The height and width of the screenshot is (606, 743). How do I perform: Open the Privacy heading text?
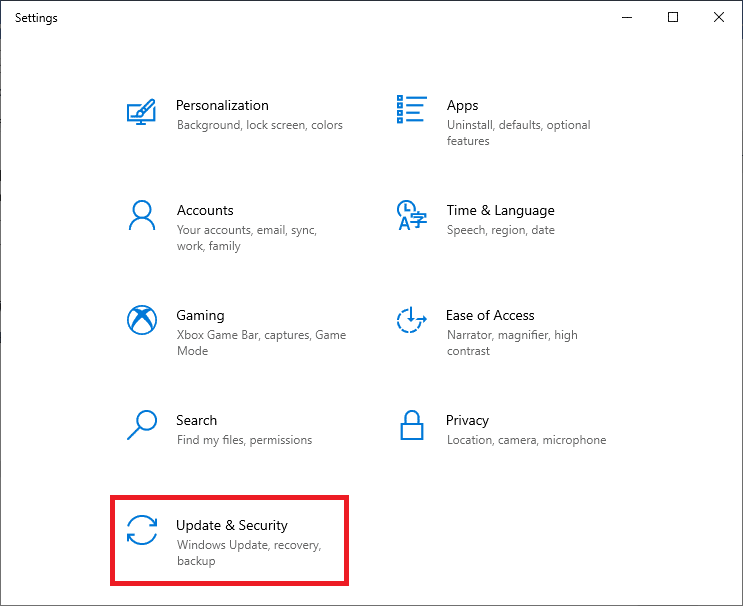click(467, 420)
